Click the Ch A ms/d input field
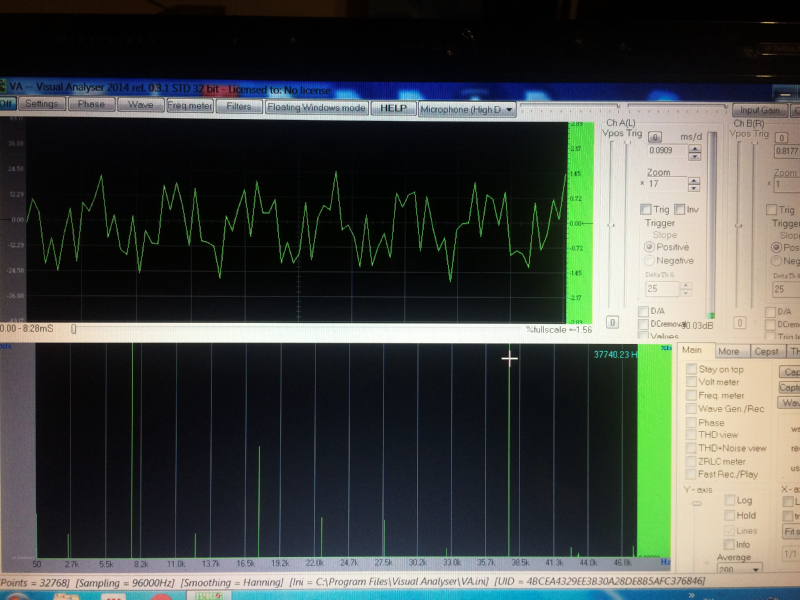This screenshot has height=600, width=800. click(666, 151)
